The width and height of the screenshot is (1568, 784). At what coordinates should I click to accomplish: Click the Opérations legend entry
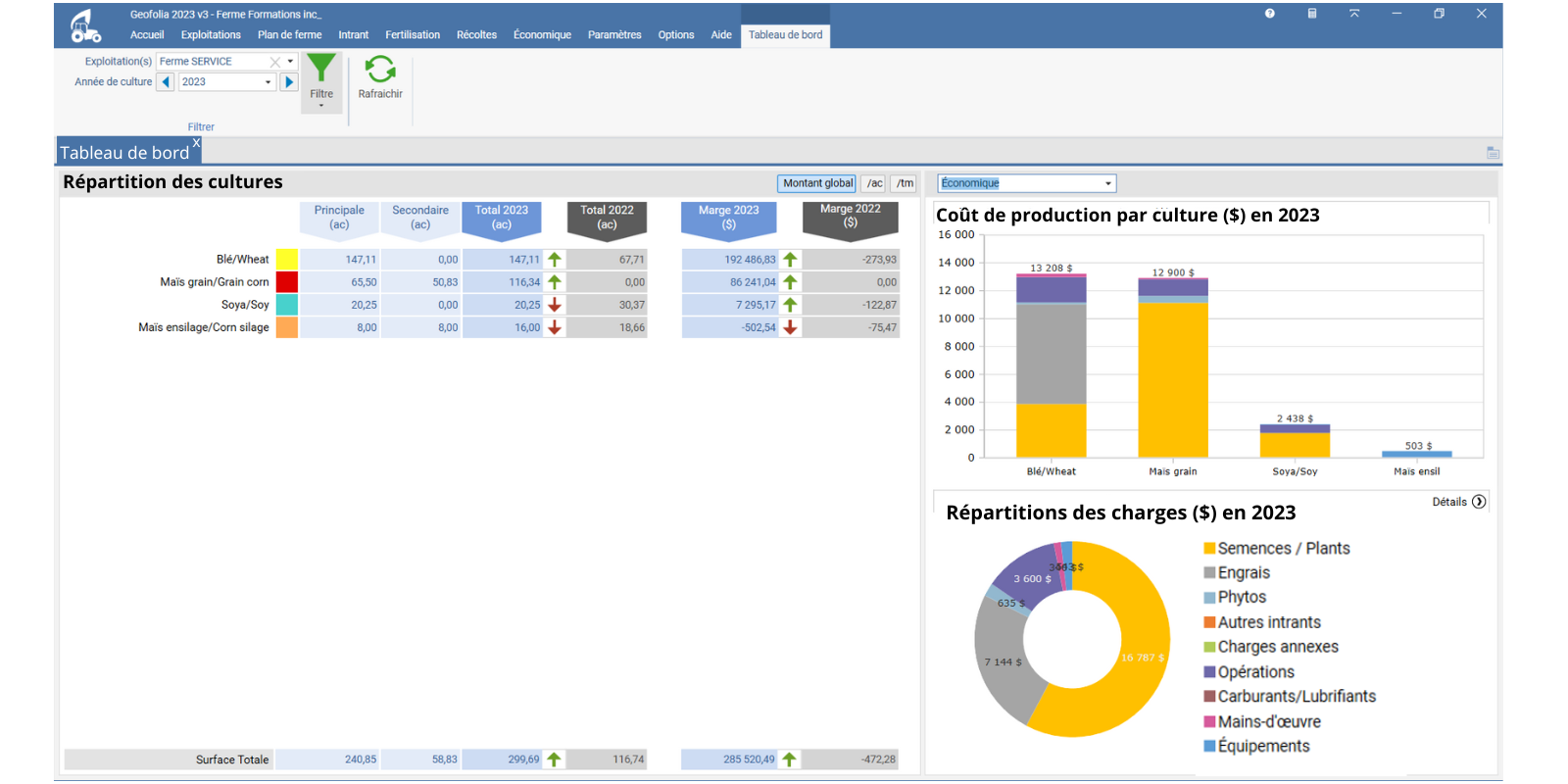(1249, 672)
